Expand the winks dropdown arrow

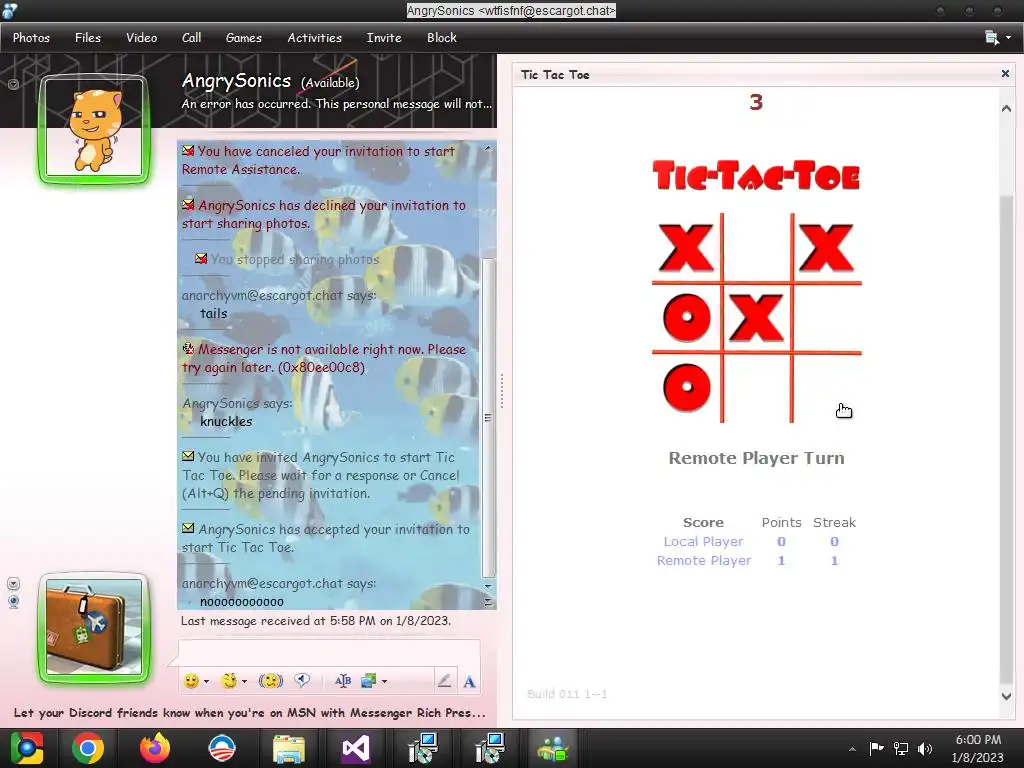[244, 681]
